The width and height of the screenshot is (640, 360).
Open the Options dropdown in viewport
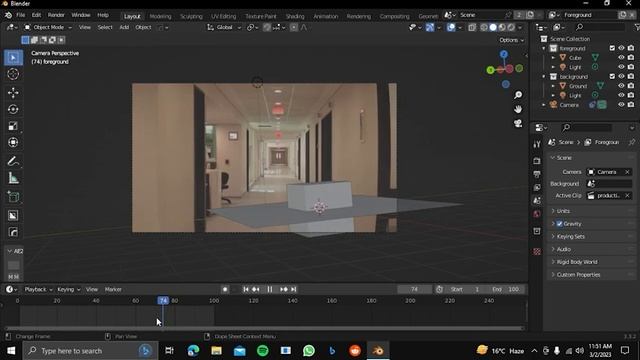tap(511, 40)
